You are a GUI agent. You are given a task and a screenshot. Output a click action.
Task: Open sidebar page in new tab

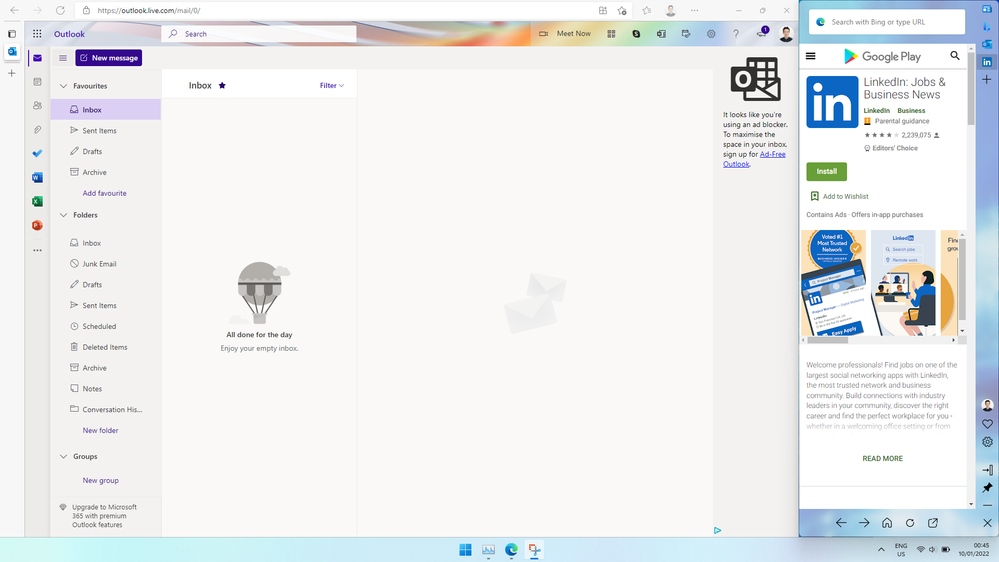[x=933, y=523]
